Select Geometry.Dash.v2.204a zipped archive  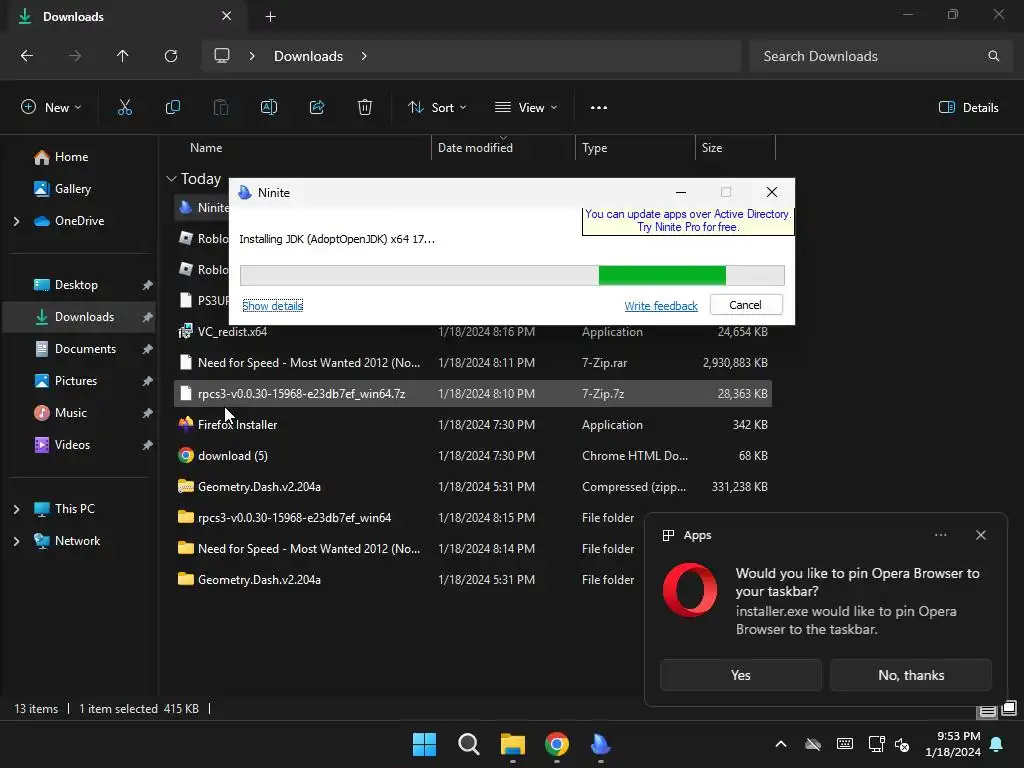pyautogui.click(x=473, y=487)
